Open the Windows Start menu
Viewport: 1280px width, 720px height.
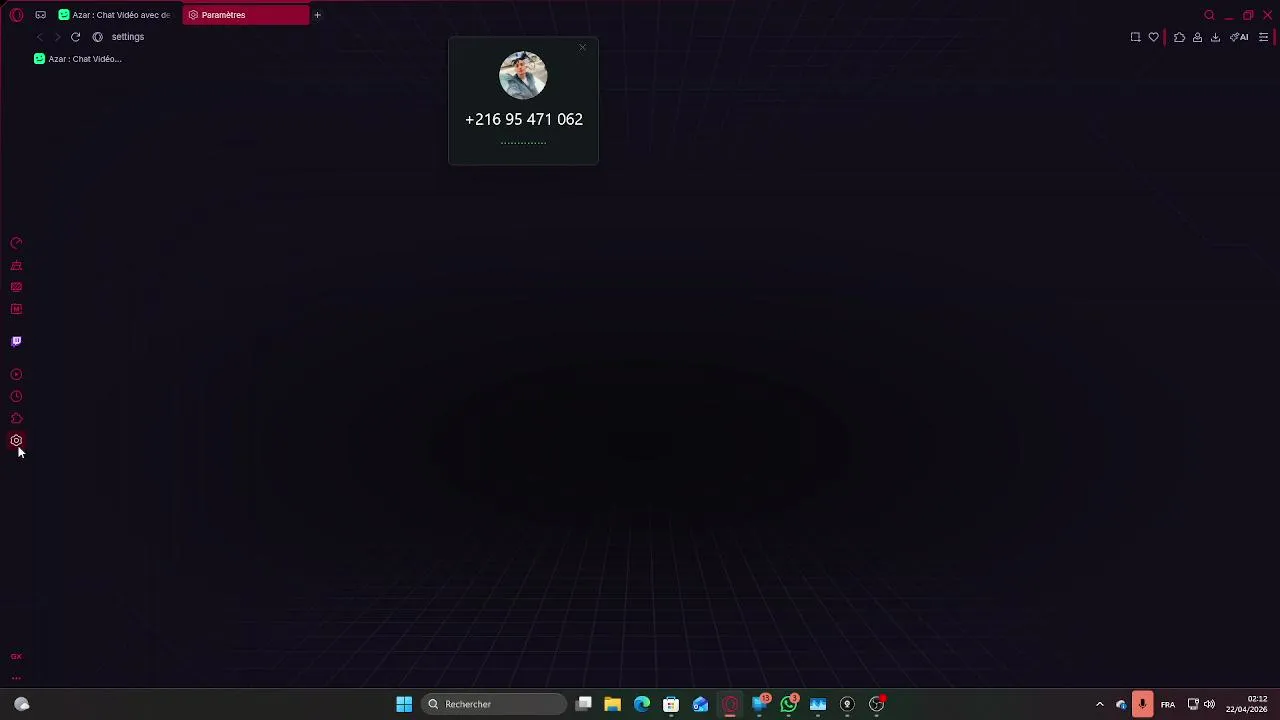pyautogui.click(x=404, y=704)
